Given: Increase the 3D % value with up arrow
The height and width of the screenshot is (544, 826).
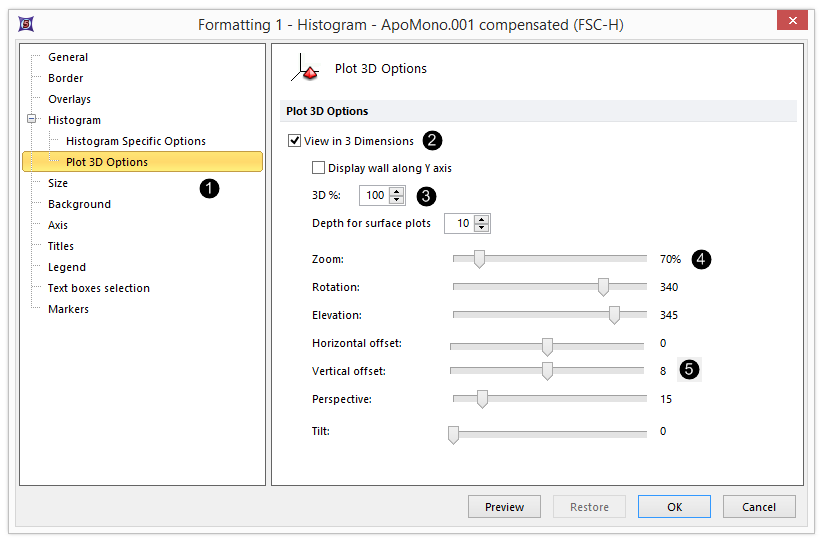Looking at the screenshot, I should point(397,191).
